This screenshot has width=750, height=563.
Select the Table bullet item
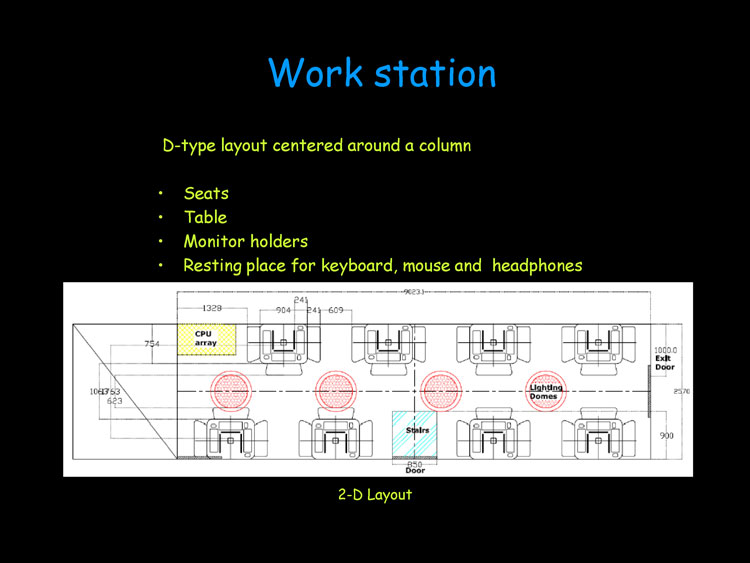pos(205,217)
